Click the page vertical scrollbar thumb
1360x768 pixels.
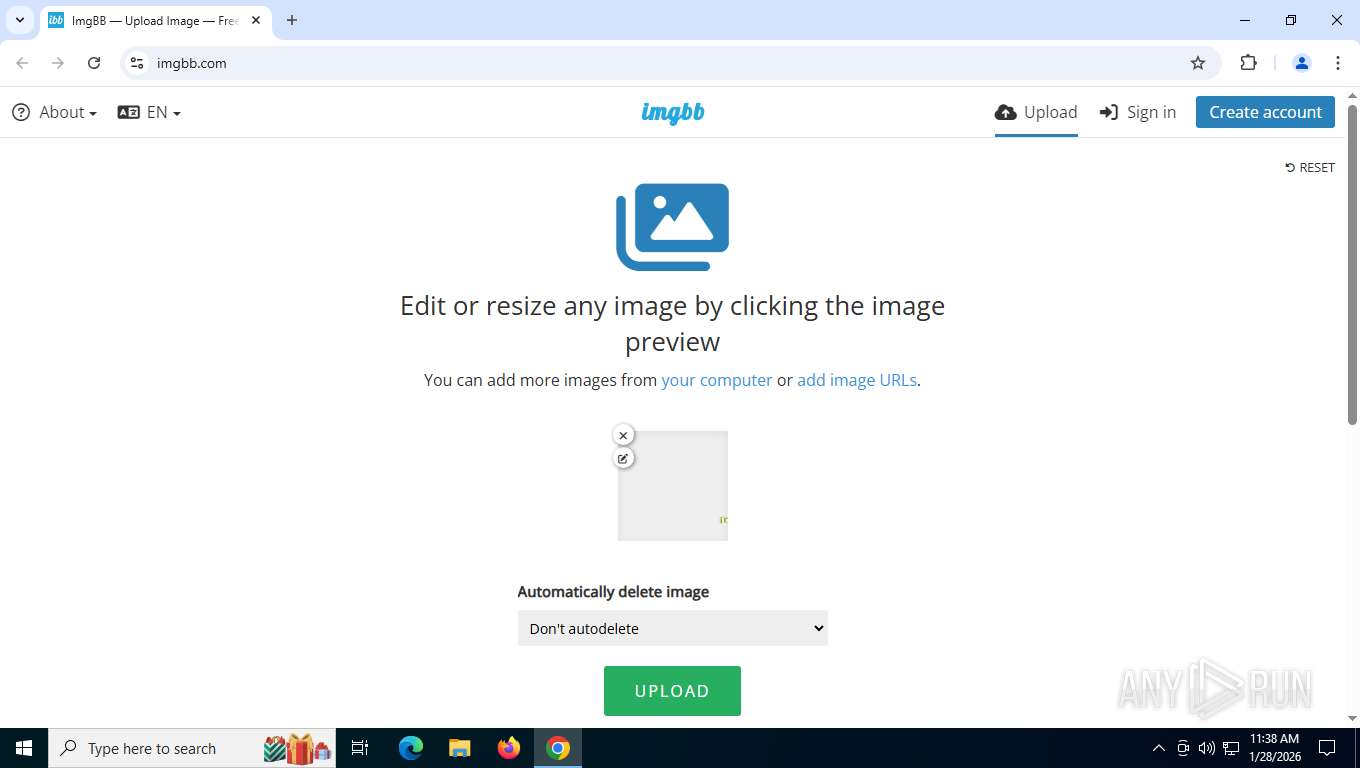pyautogui.click(x=1352, y=265)
